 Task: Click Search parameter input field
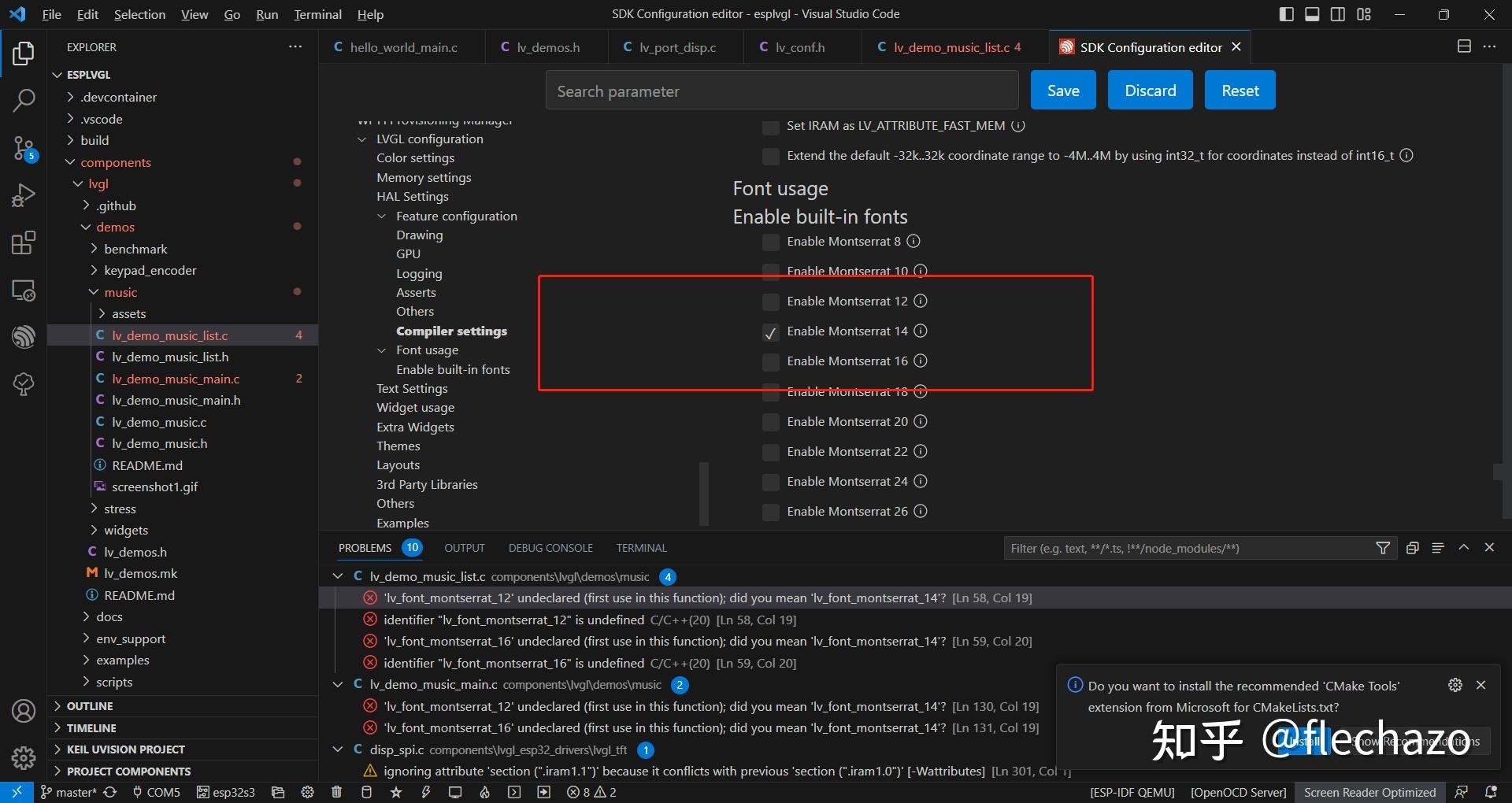[781, 91]
